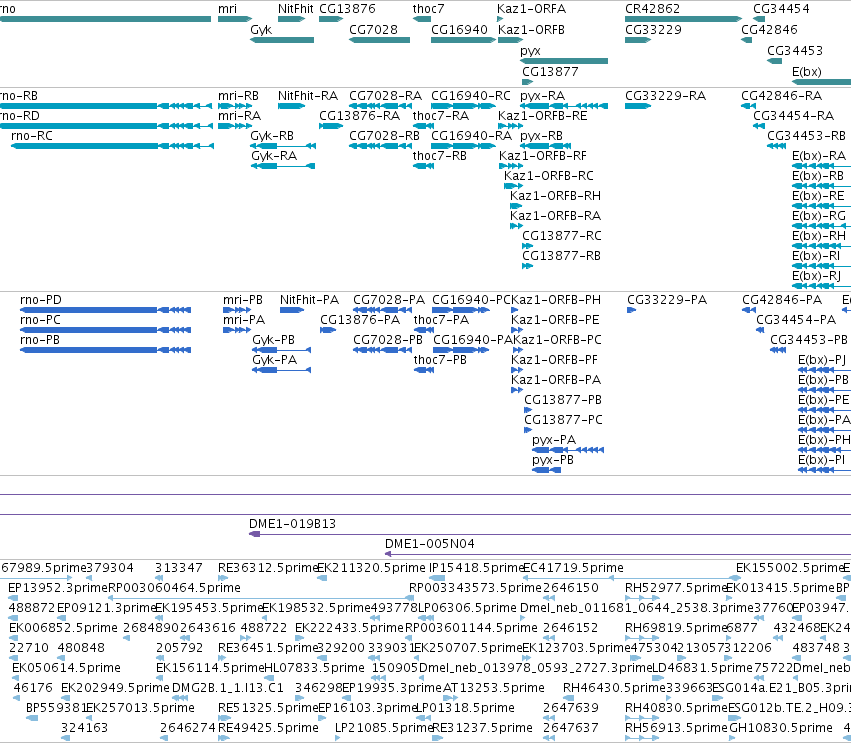Click the DME1-005N04 clone feature
851x743 pixels.
coord(618,554)
